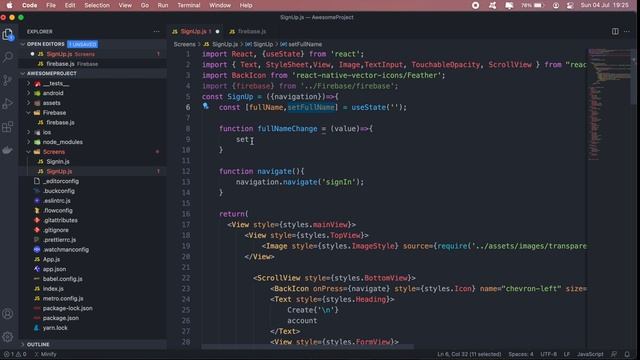Open the Docker view in activity bar
640x360 pixels.
click(8, 150)
